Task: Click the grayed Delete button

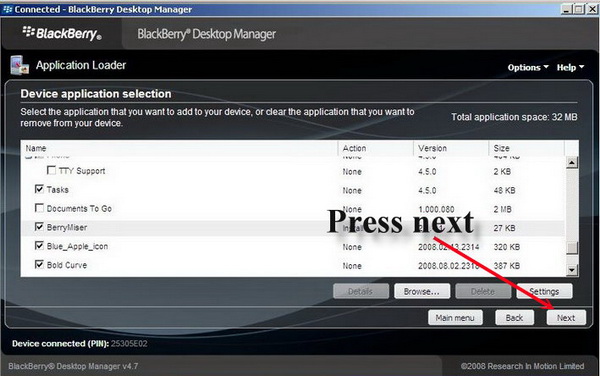Action: (483, 291)
